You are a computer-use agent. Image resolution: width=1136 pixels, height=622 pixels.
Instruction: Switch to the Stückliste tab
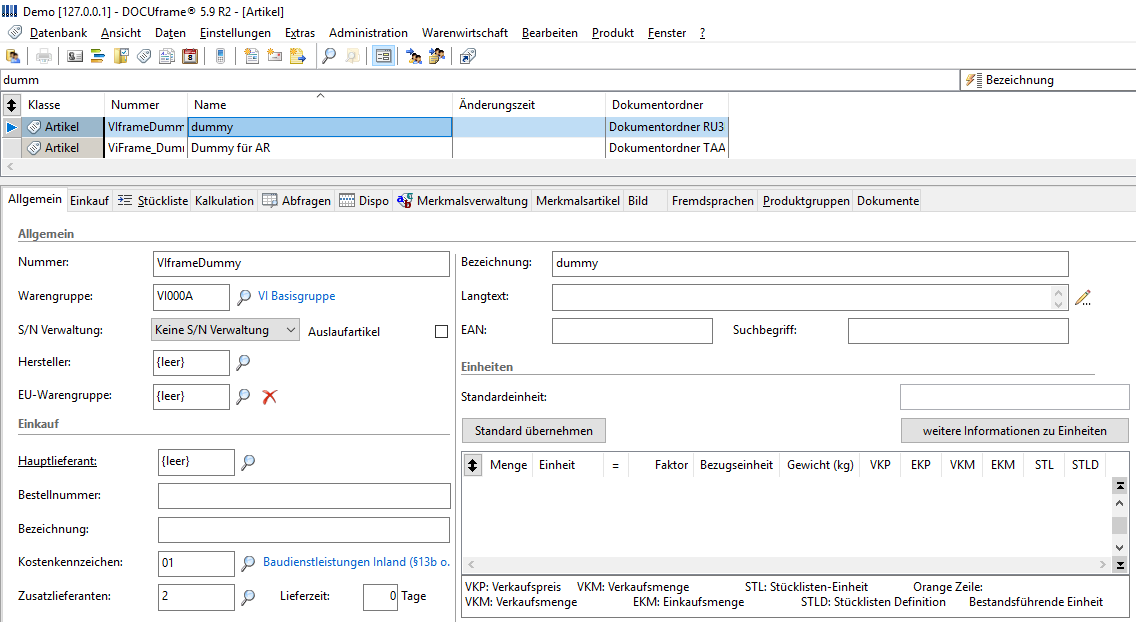pos(152,201)
